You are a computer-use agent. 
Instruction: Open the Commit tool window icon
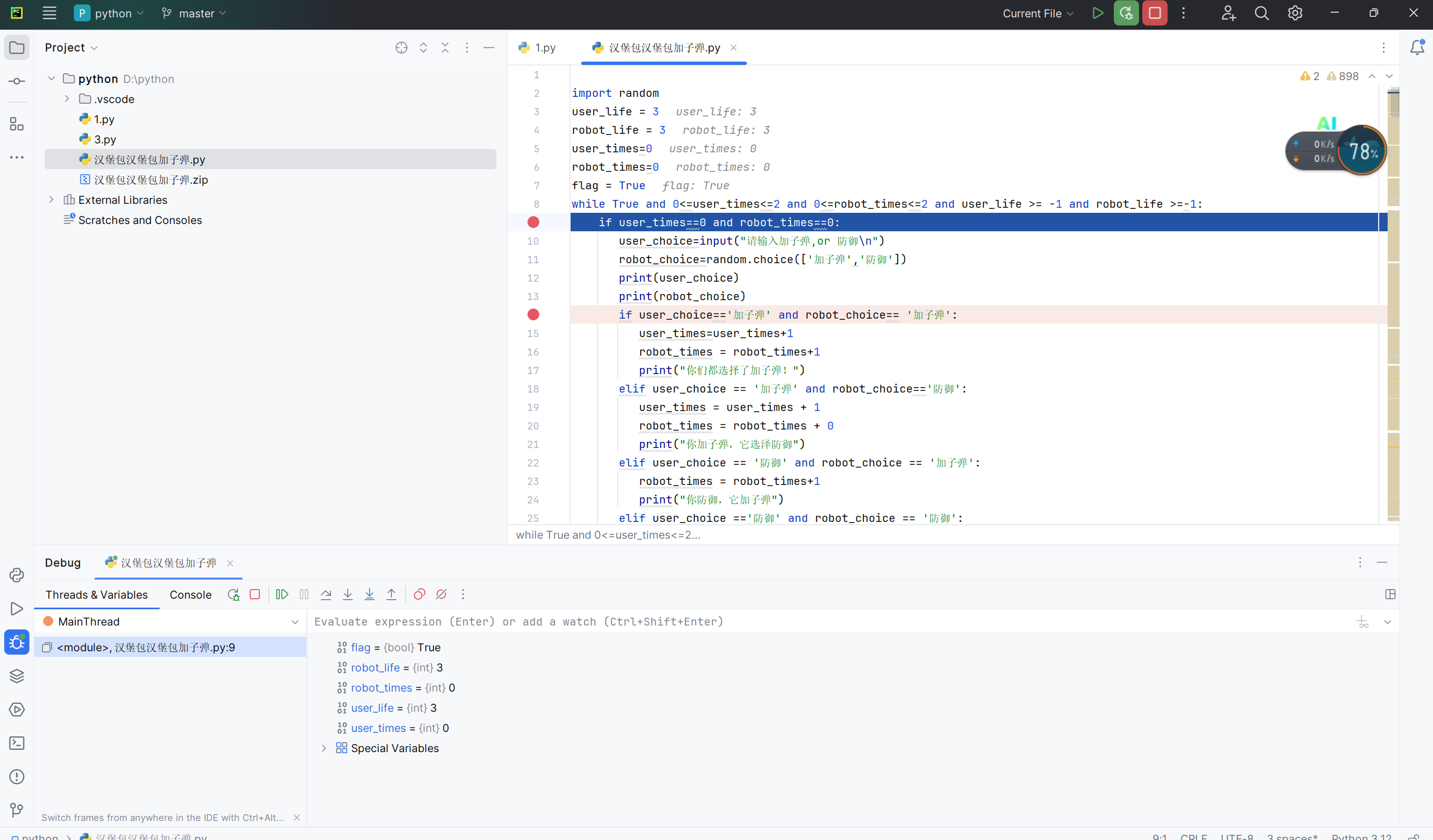click(x=16, y=81)
